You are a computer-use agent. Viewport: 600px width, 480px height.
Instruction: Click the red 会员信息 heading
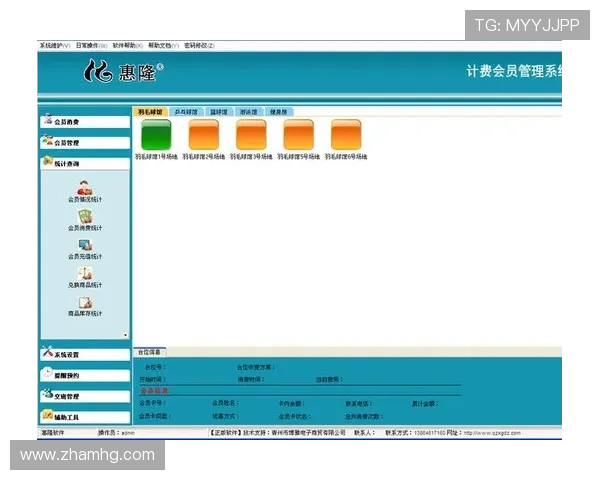click(x=154, y=391)
